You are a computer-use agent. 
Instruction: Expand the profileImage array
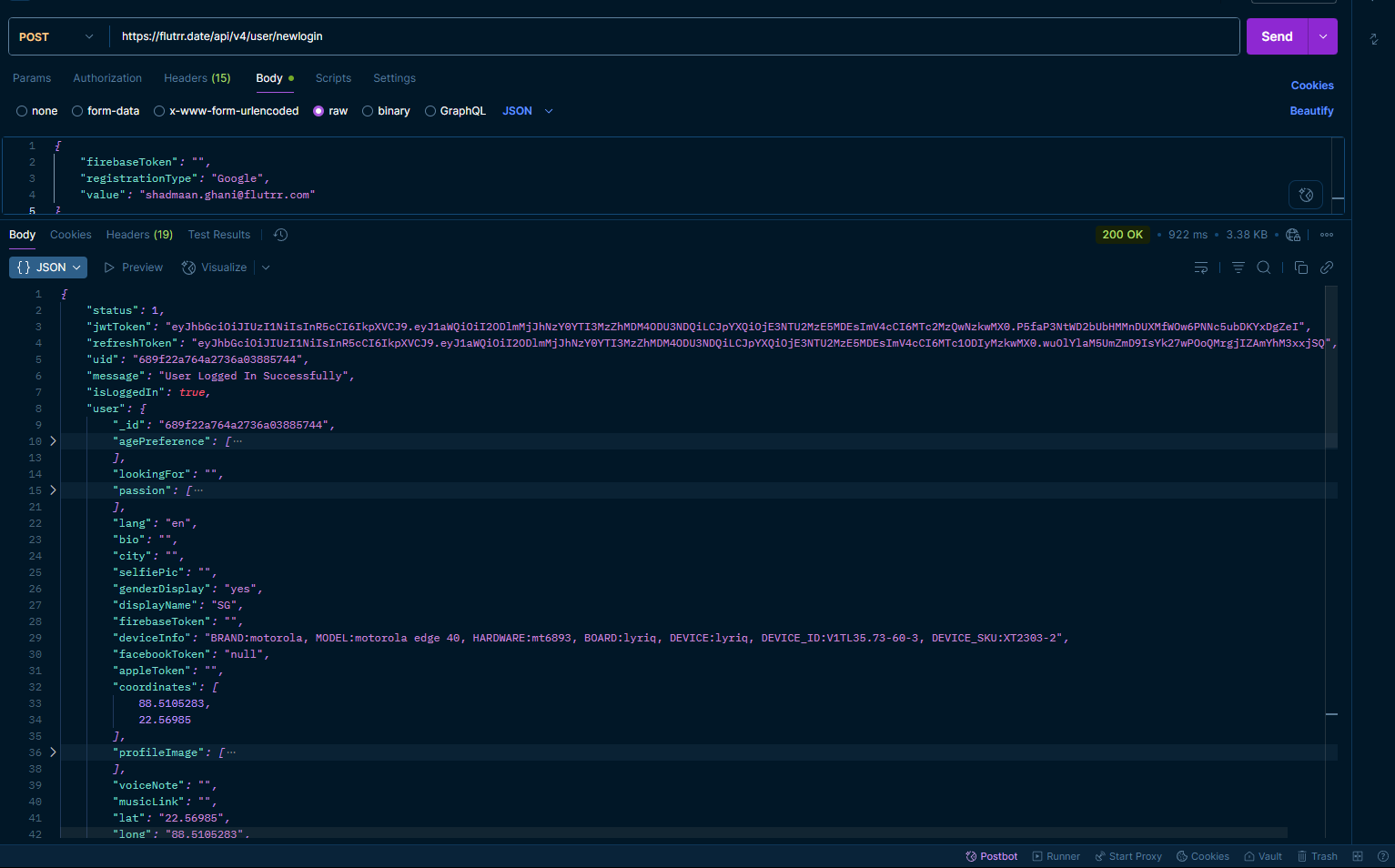point(53,752)
